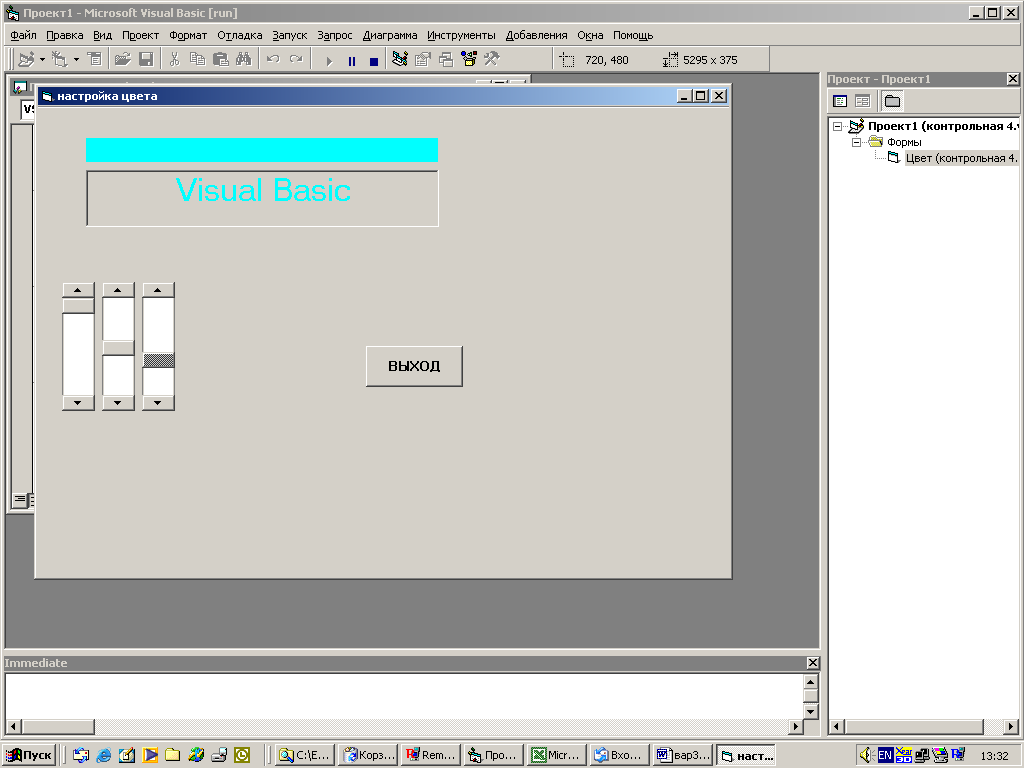Switch to the Micr... Excel taskbar button
The width and height of the screenshot is (1024, 768).
point(557,756)
